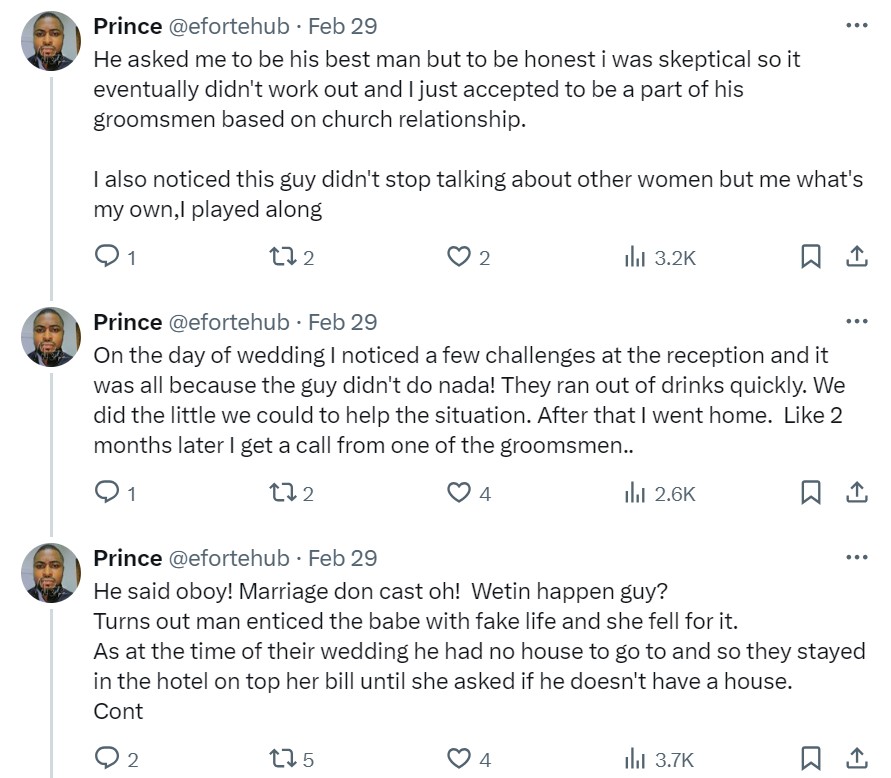Screen dimensions: 891x778
Task: Reply to the best man tweet
Action: pos(107,257)
